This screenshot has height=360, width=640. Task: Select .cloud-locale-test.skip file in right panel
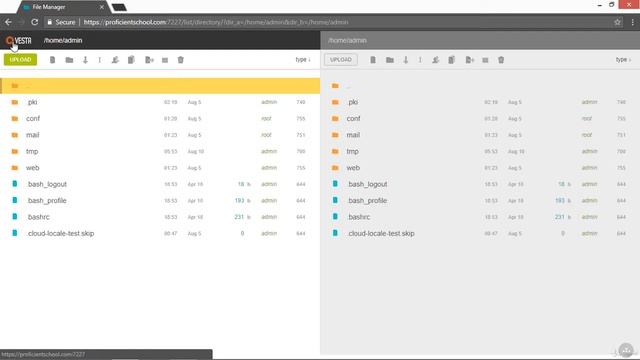click(x=480, y=233)
